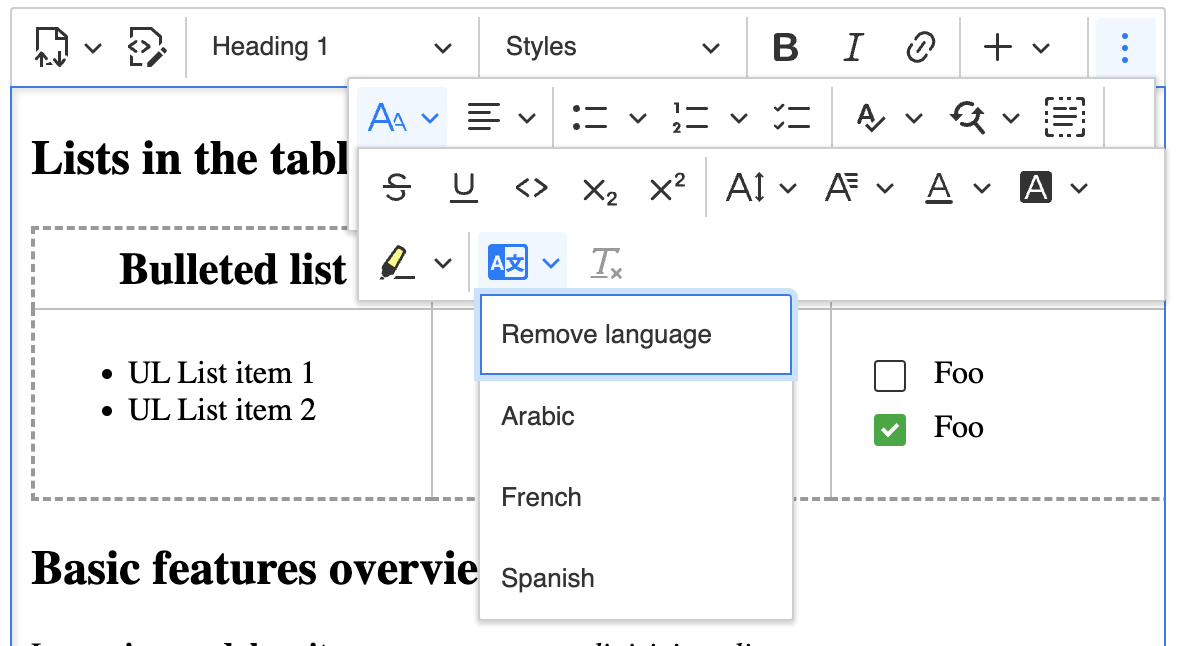The width and height of the screenshot is (1184, 646).
Task: Insert a link with the link icon
Action: (920, 46)
